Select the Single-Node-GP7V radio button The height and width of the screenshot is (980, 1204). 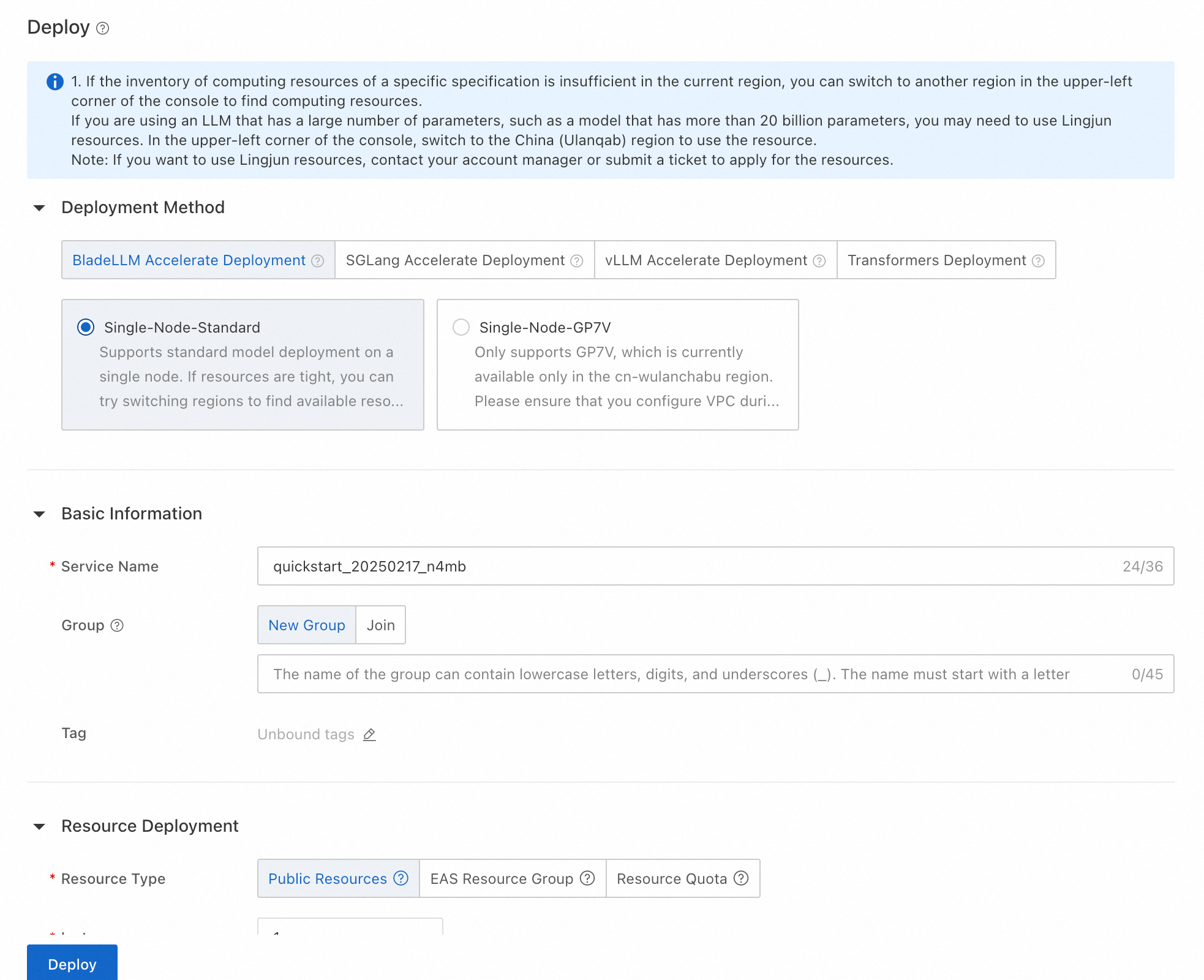pos(461,327)
